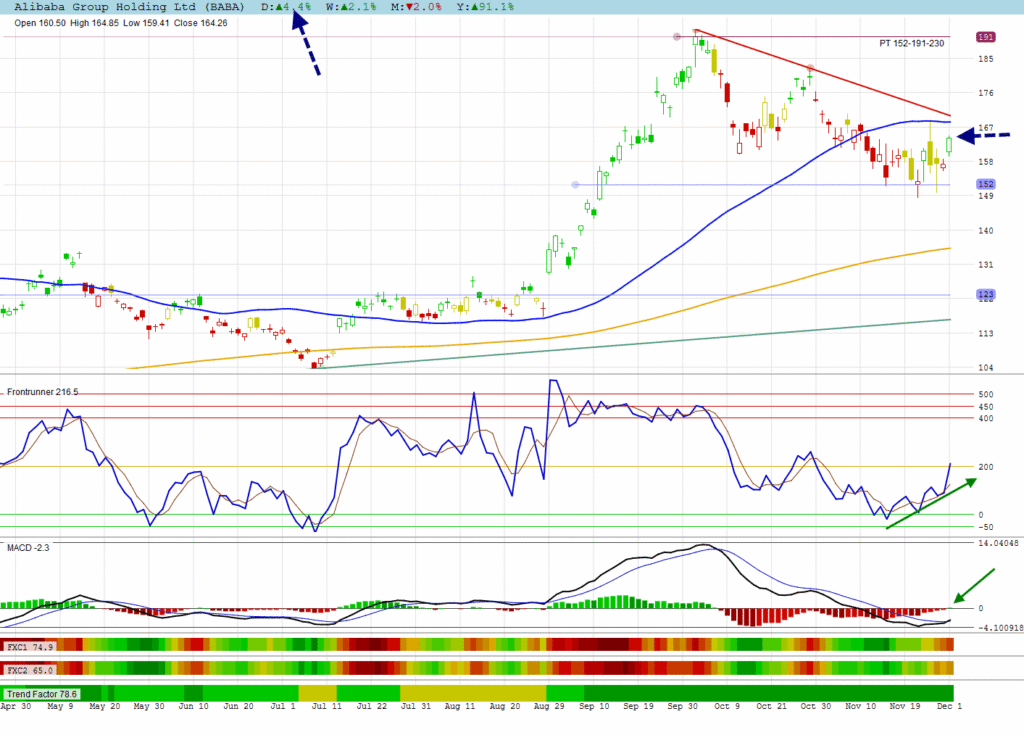1024x735 pixels.
Task: Select the circle marker on the 152 line
Action: [x=574, y=185]
